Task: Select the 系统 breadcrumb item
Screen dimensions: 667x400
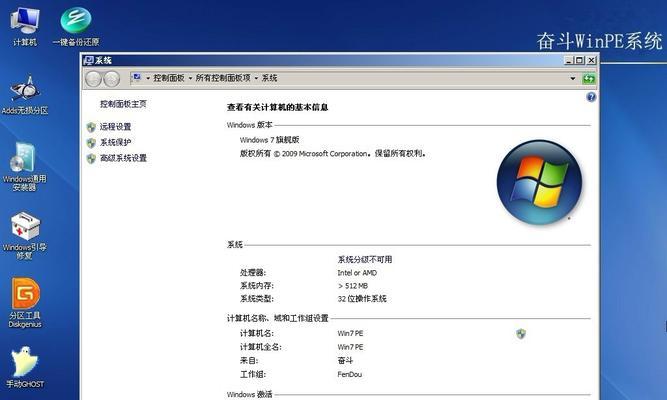Action: [269, 78]
